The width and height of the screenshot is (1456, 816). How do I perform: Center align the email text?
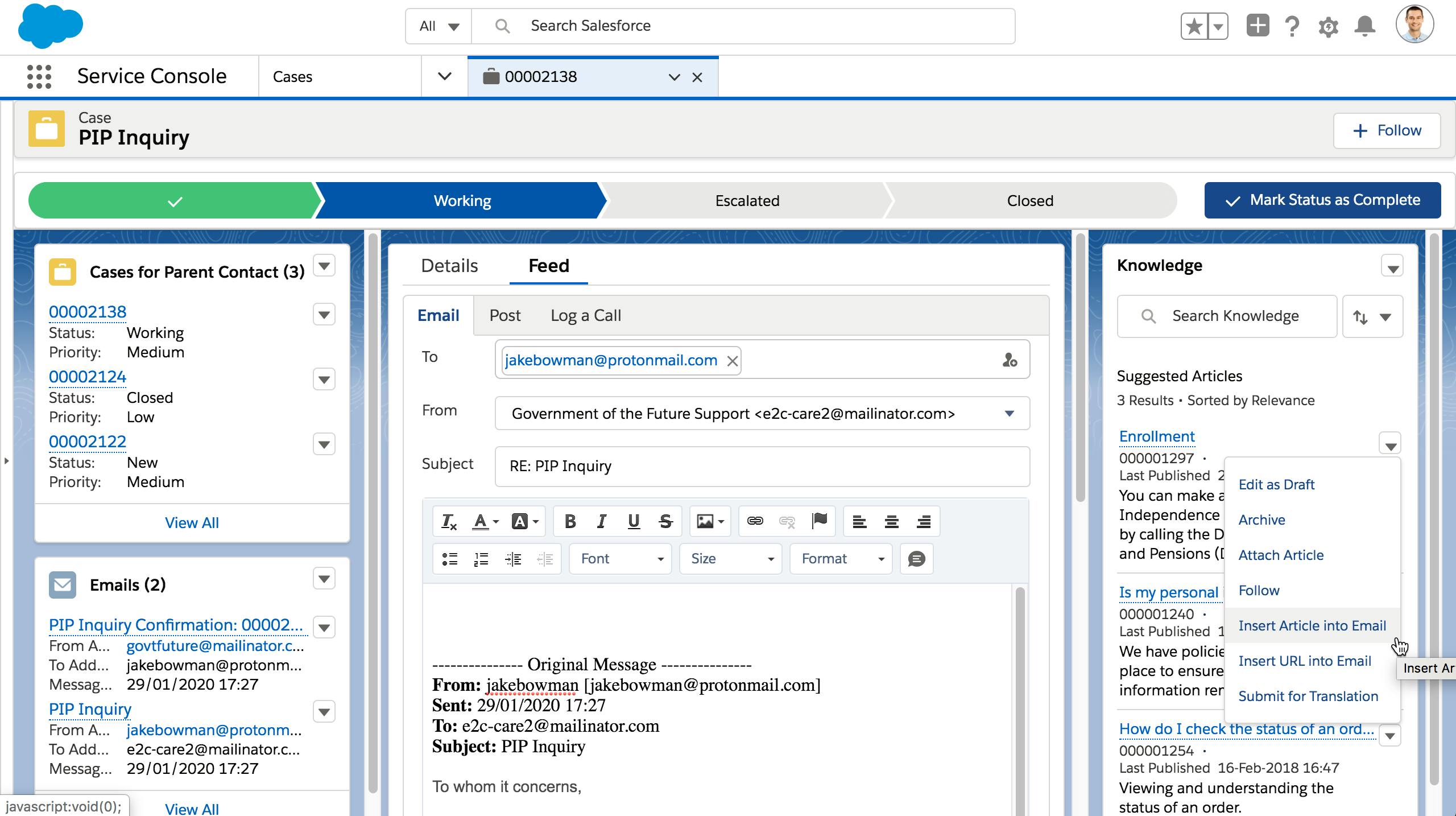click(x=891, y=521)
